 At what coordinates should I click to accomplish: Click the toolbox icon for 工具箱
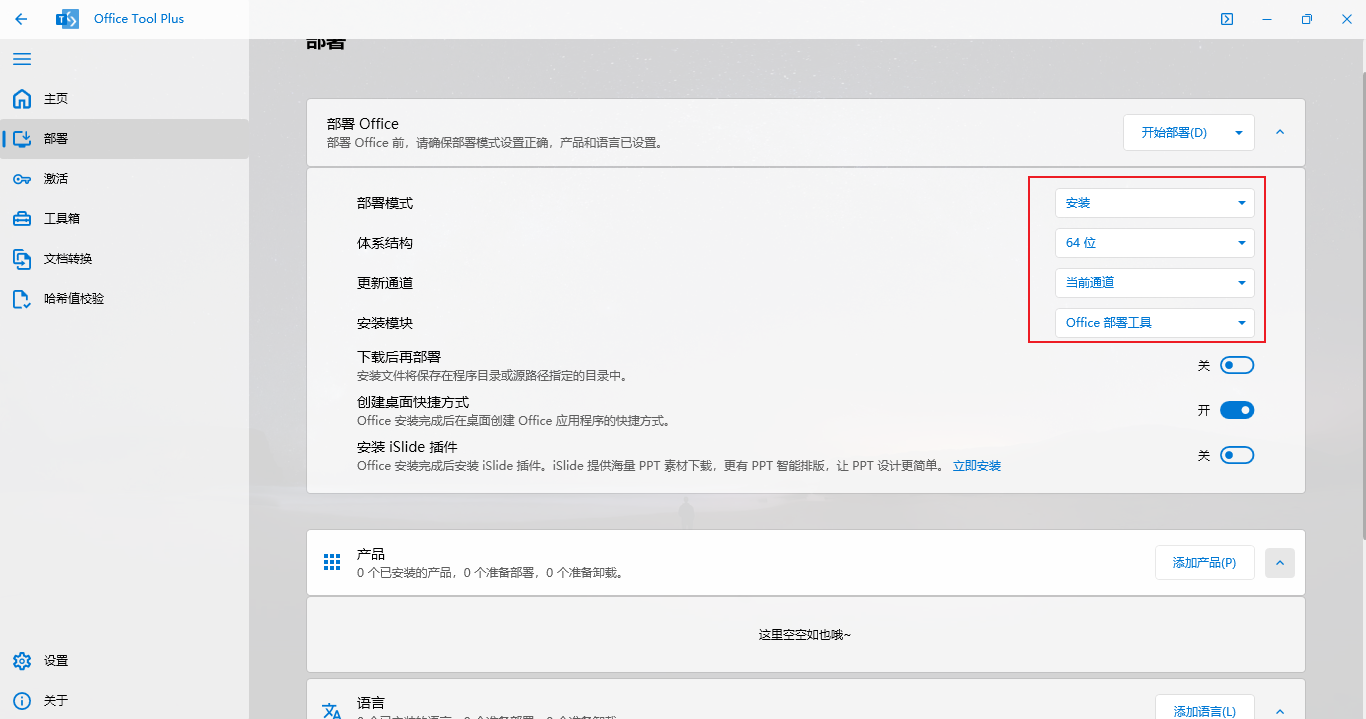pos(21,219)
